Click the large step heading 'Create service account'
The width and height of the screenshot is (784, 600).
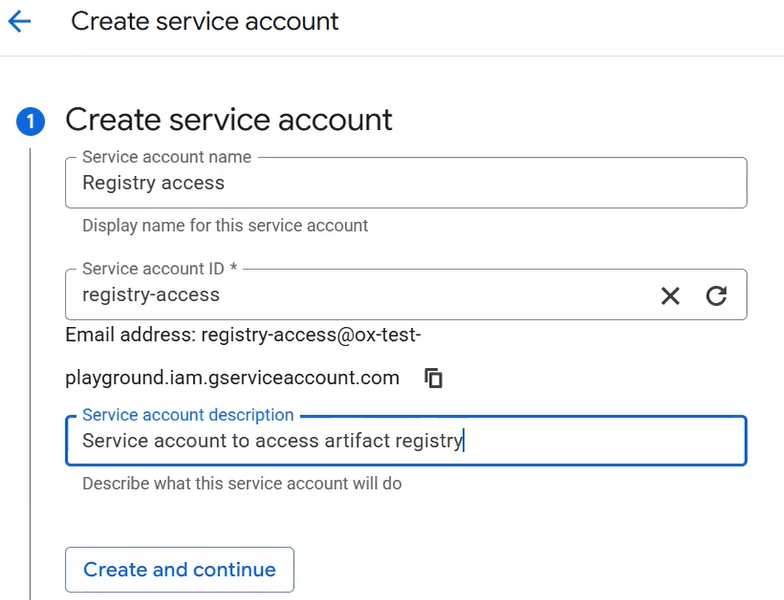point(229,120)
